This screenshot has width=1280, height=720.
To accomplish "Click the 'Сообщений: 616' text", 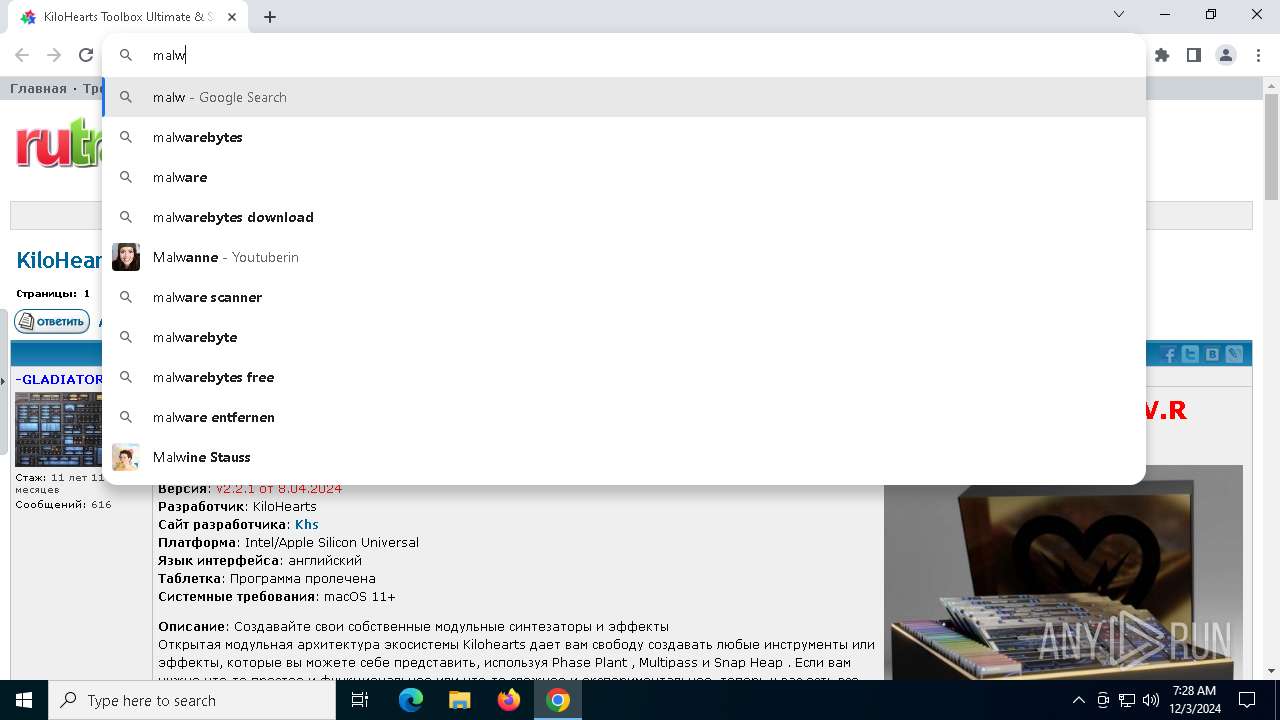I will pos(63,505).
